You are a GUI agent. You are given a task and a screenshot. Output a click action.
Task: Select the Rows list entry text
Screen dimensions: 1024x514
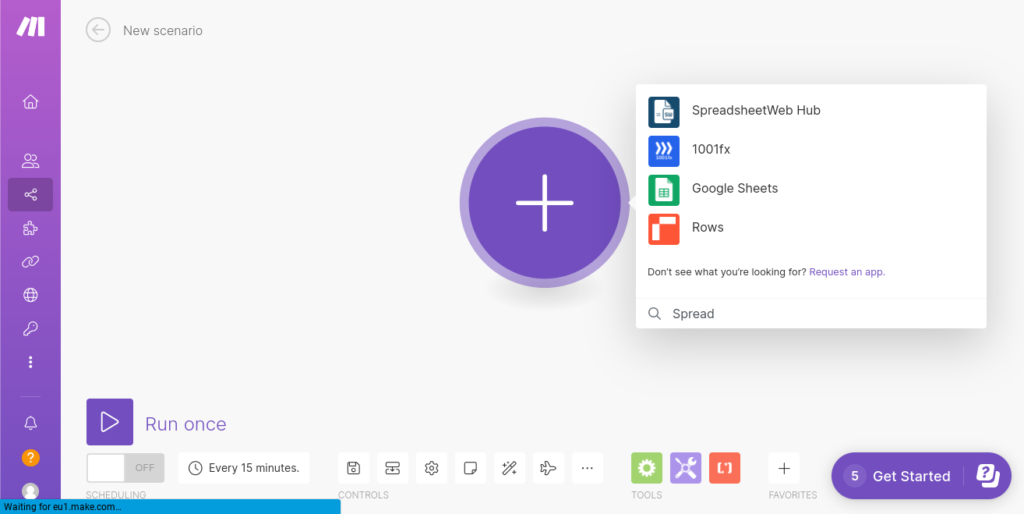707,227
